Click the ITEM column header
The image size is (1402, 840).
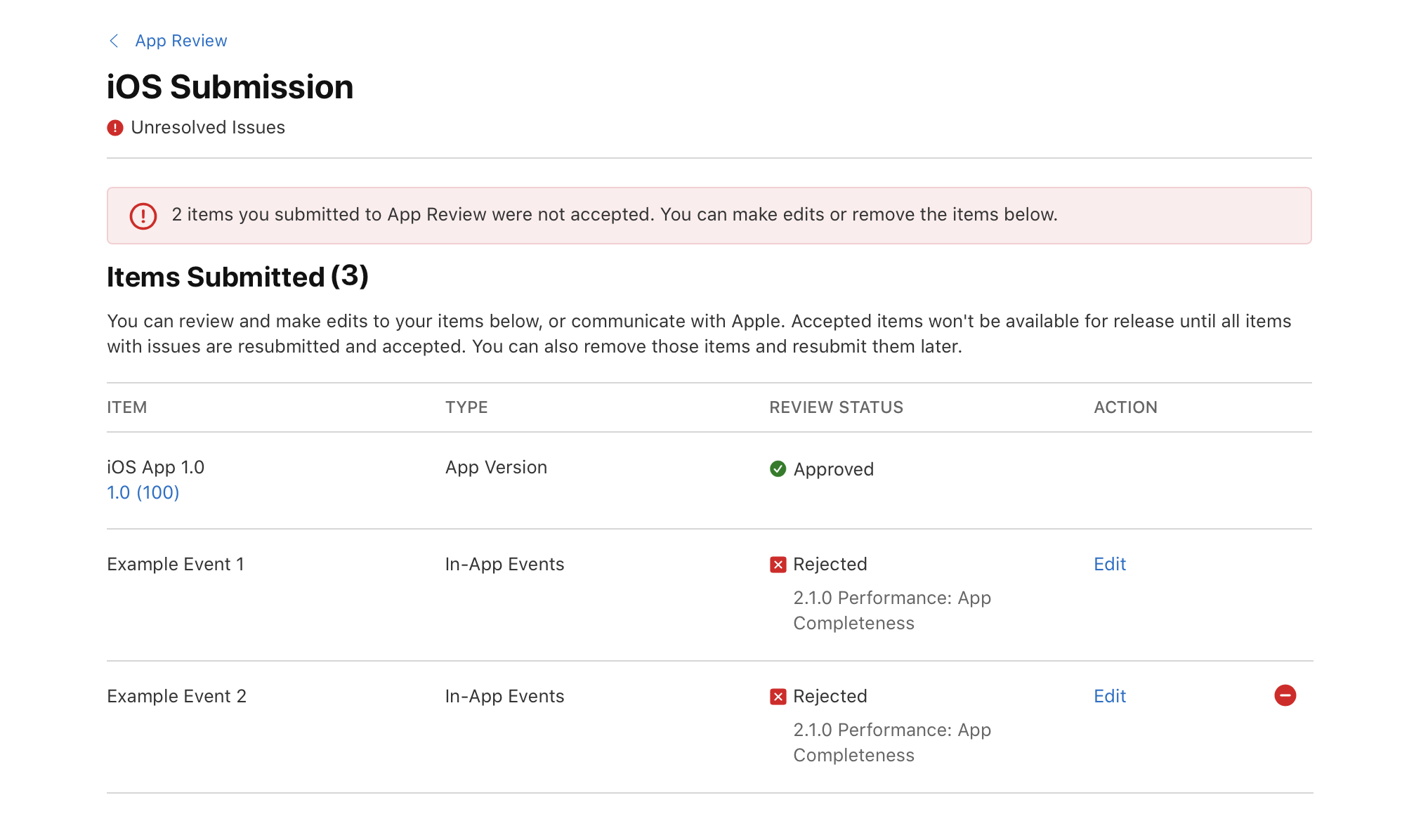126,407
